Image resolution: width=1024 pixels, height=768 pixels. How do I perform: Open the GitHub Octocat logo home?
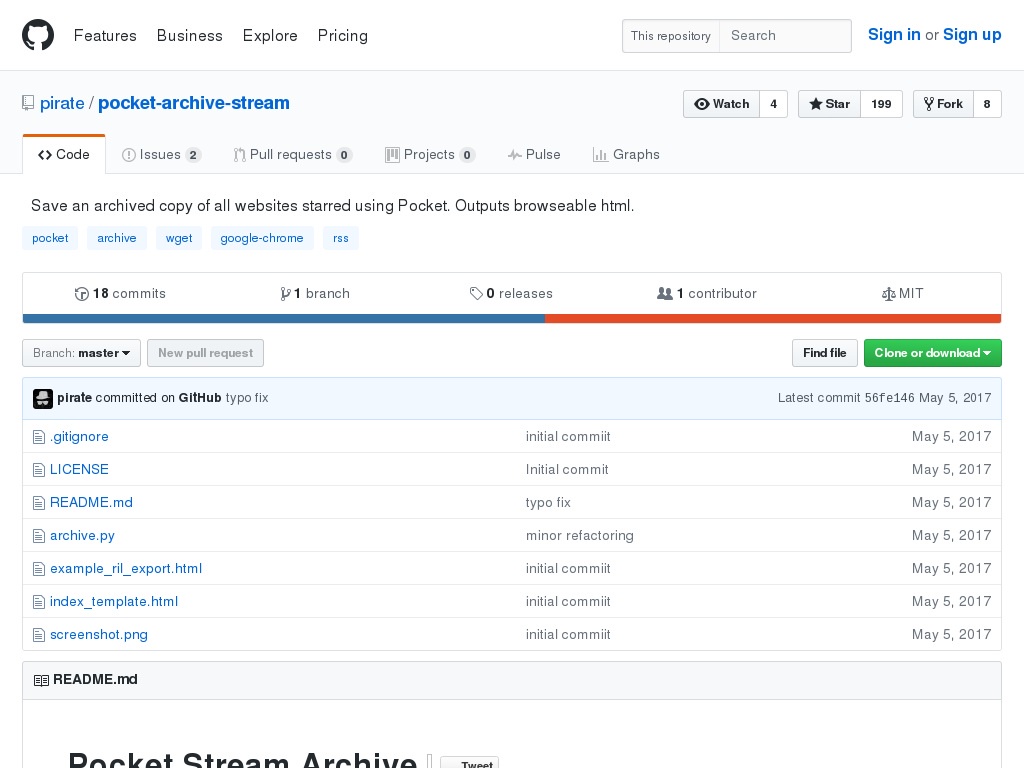tap(38, 35)
